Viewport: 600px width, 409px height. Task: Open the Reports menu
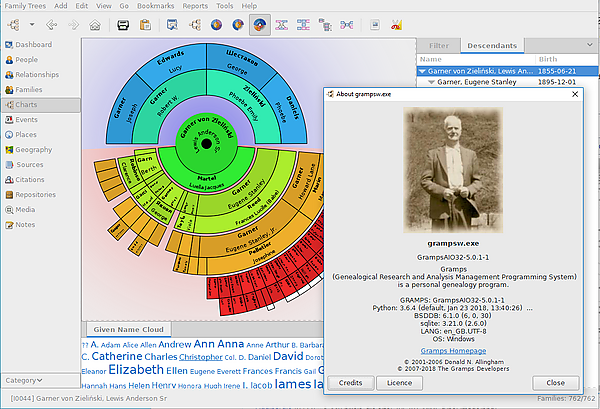[x=195, y=6]
